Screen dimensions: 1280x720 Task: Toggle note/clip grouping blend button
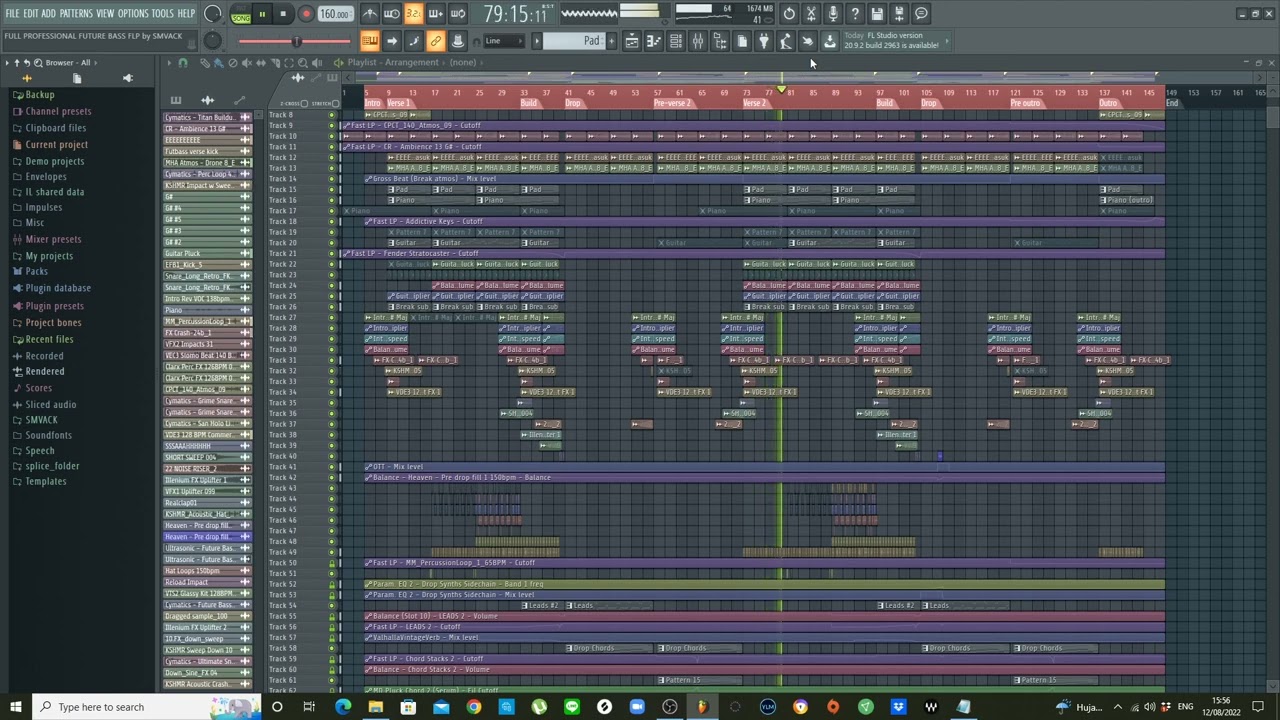coord(414,41)
